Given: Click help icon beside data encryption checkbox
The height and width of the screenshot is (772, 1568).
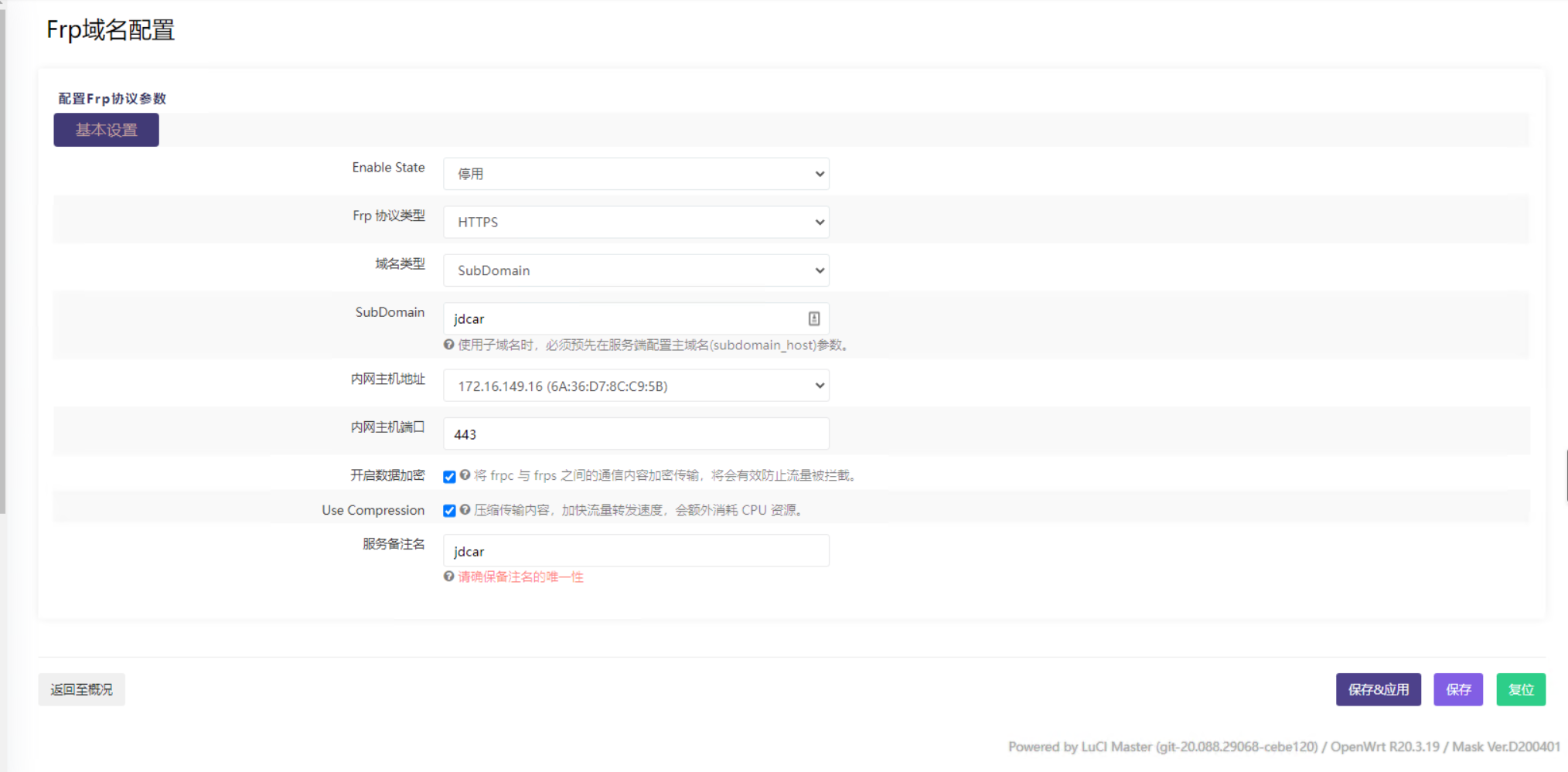Looking at the screenshot, I should tap(465, 475).
